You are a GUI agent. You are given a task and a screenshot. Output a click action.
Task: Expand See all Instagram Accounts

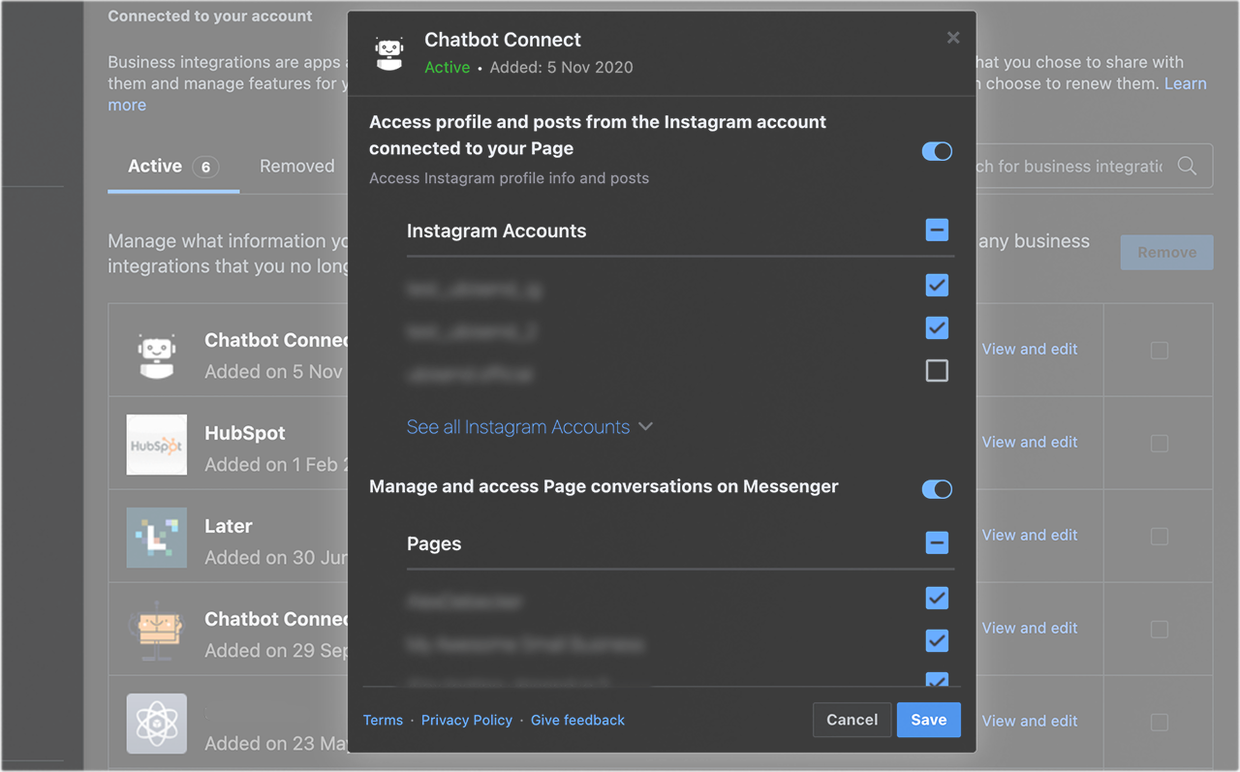click(530, 427)
